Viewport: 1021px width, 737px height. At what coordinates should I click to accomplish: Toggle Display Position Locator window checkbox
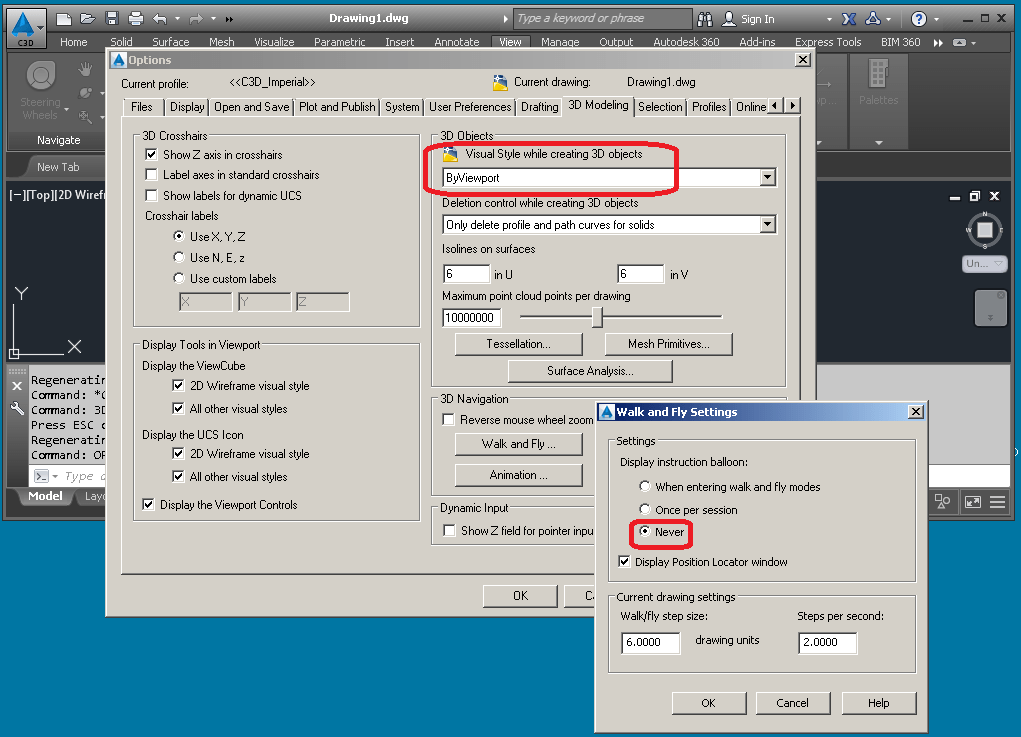tap(624, 561)
